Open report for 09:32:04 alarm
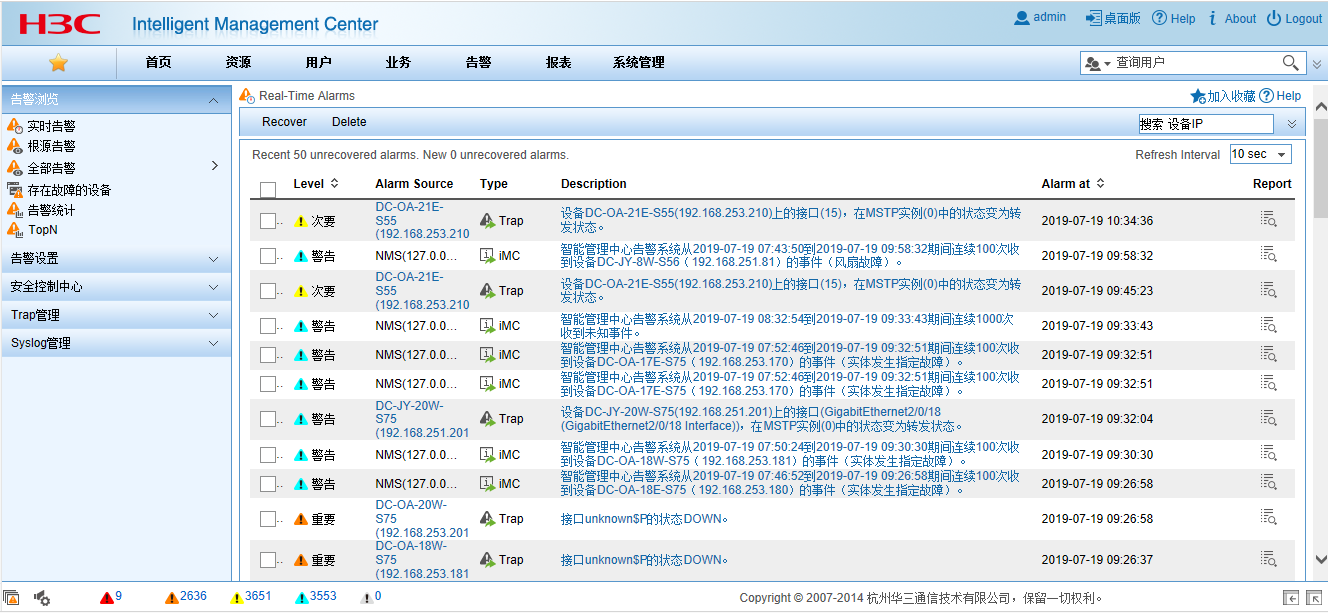1328x613 pixels. (x=1269, y=418)
